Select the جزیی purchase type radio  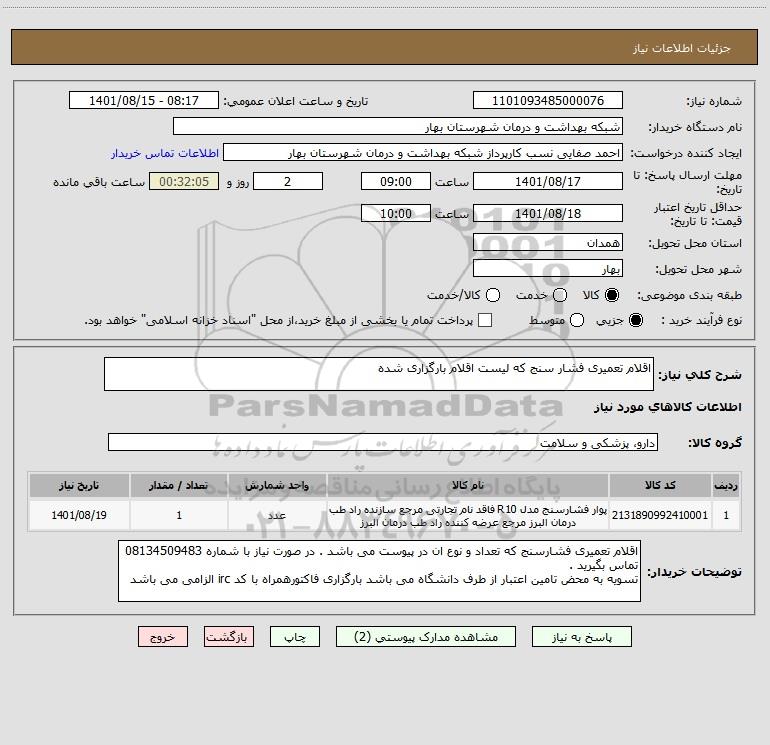635,321
